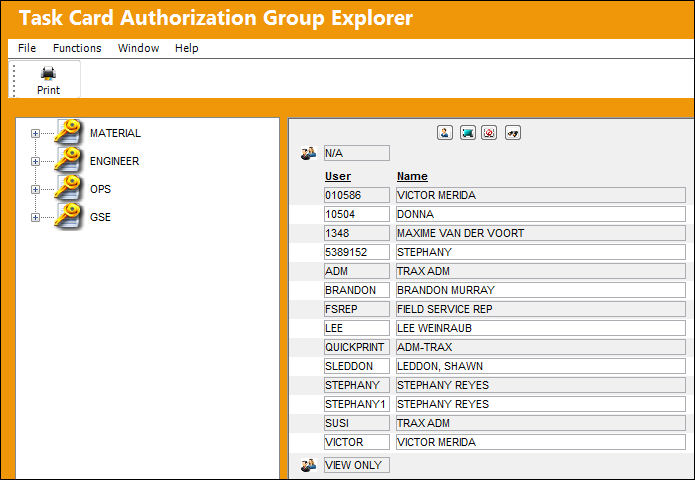
Task: Click user cell SLEDDON
Action: pyautogui.click(x=357, y=366)
